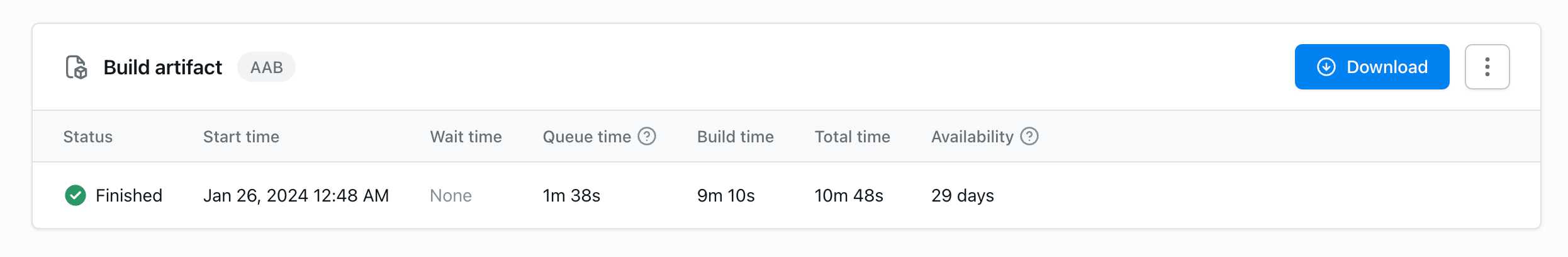This screenshot has width=1568, height=257.
Task: Click the Total time column header
Action: click(852, 137)
